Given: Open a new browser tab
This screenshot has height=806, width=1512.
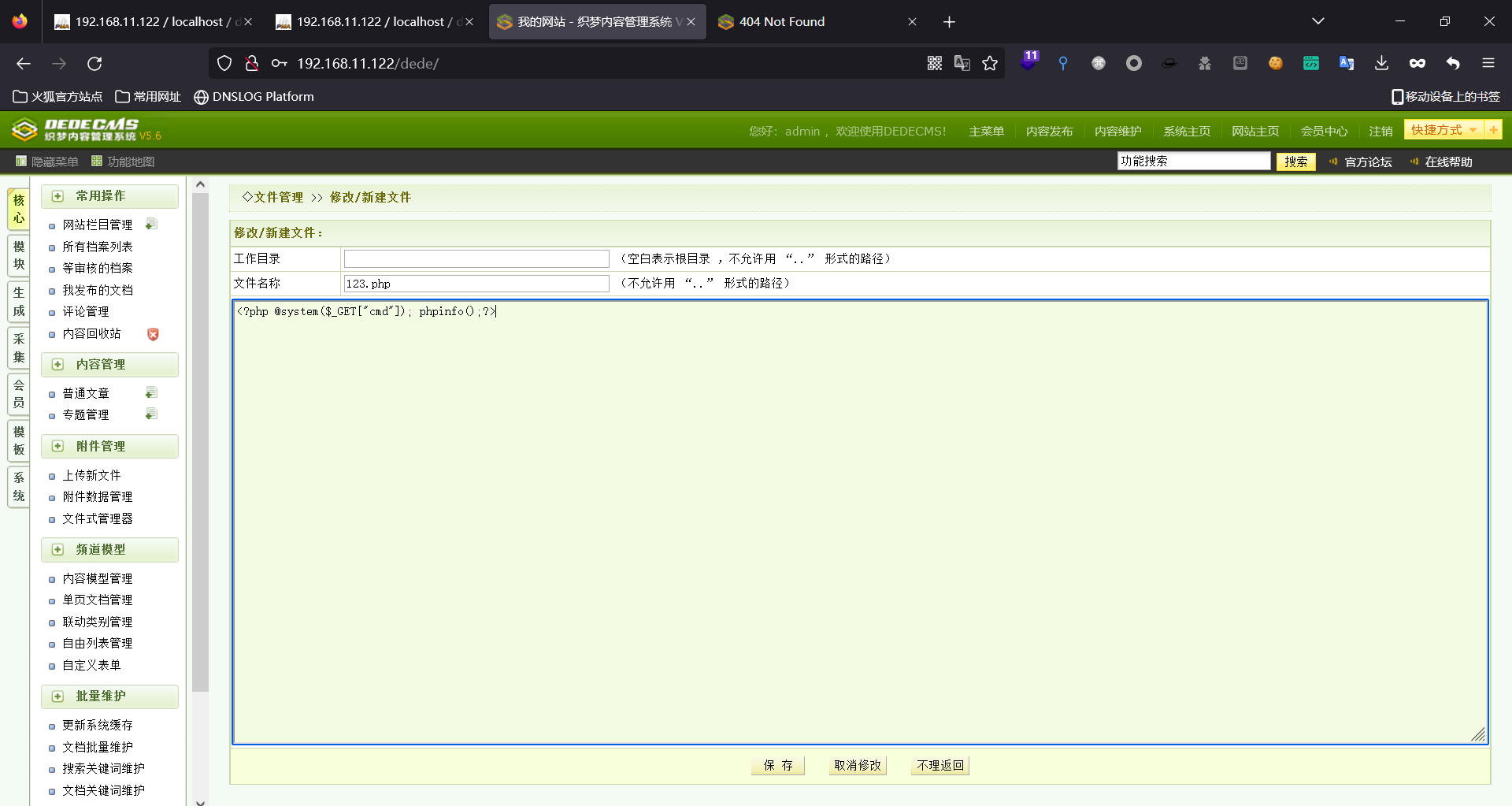Looking at the screenshot, I should coord(949,22).
